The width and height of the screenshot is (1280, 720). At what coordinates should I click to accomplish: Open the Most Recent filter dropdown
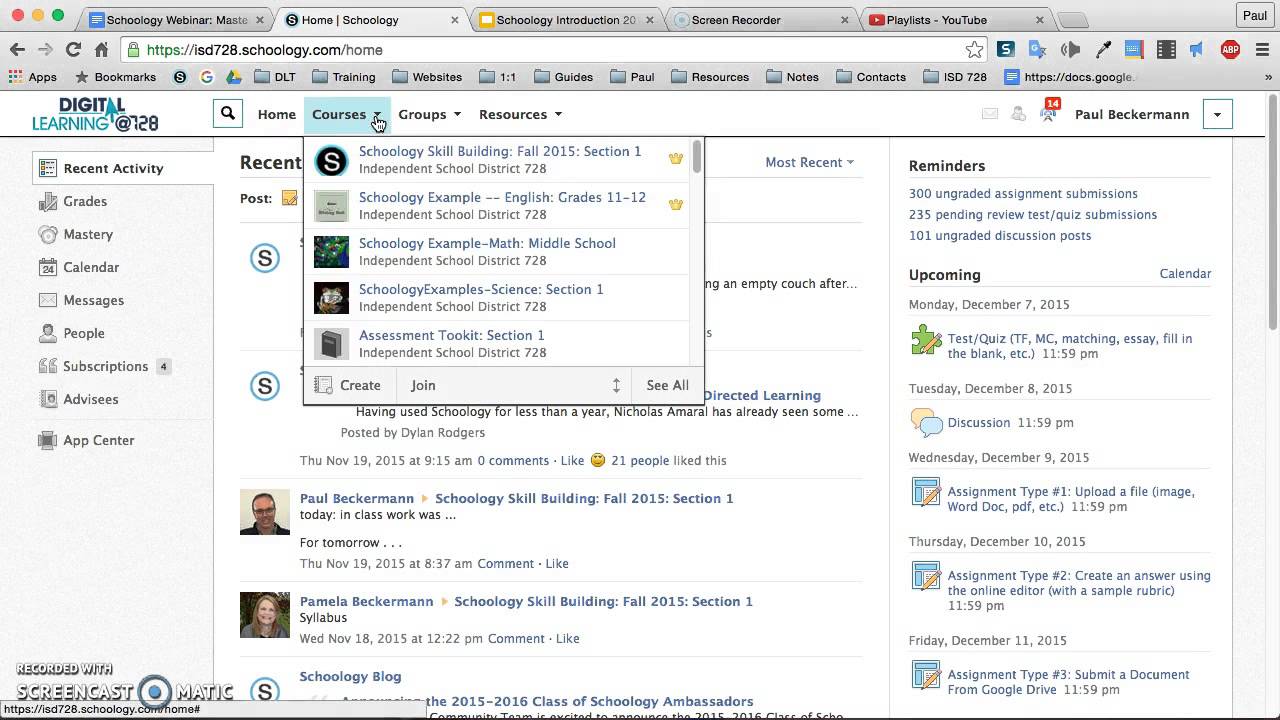[809, 162]
